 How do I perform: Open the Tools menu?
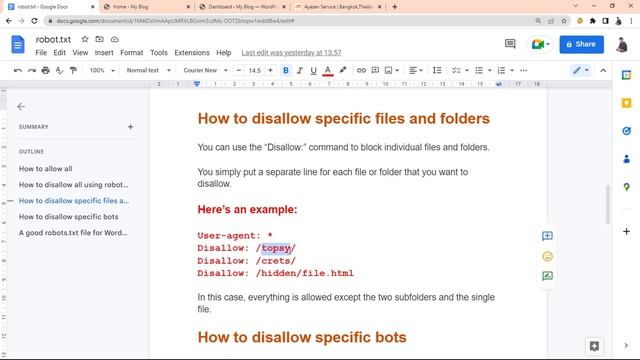coord(158,53)
